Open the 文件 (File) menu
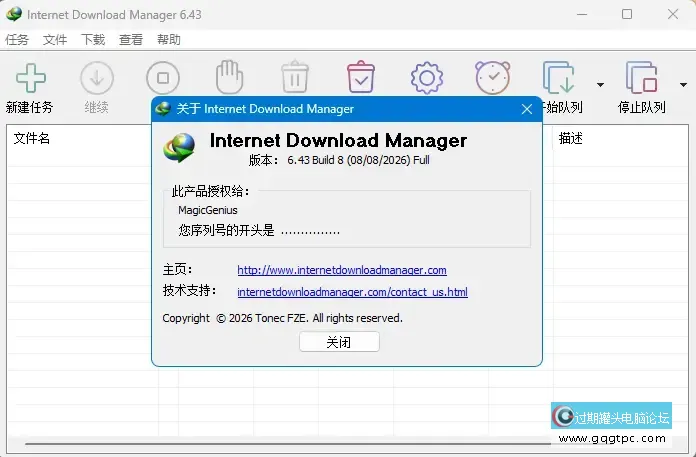 pos(55,40)
